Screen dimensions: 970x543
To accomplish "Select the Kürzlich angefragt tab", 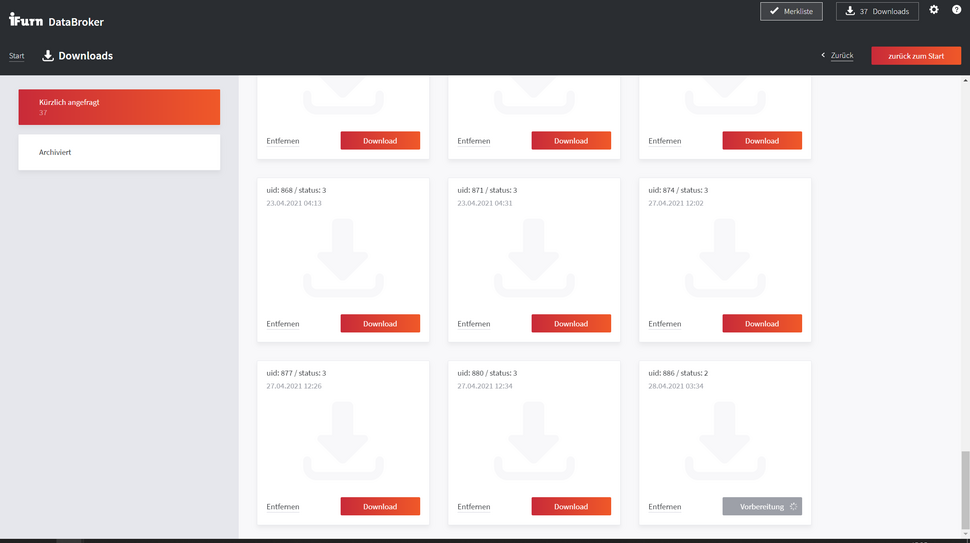I will click(119, 107).
